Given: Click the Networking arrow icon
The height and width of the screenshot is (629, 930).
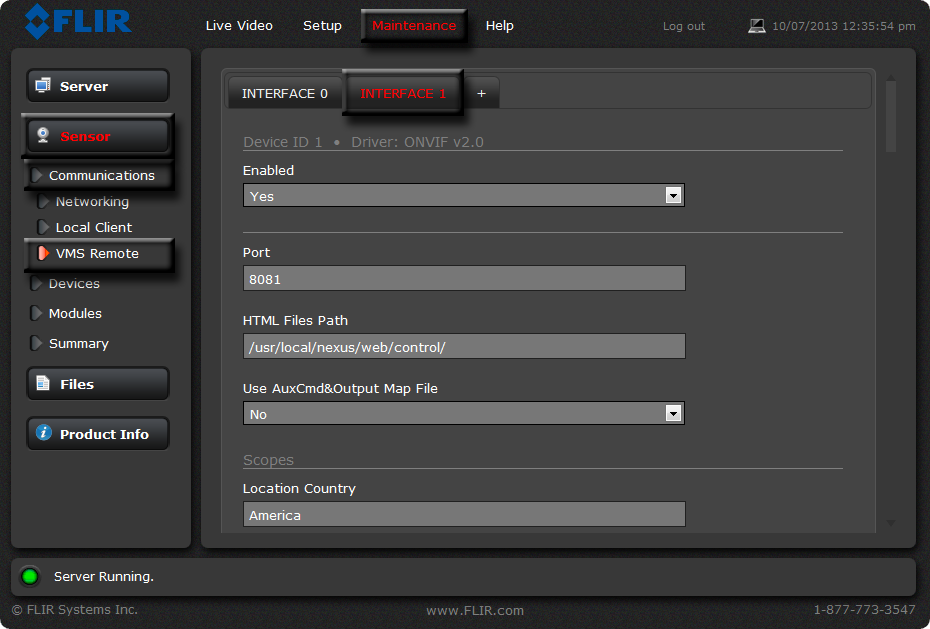Looking at the screenshot, I should point(42,201).
